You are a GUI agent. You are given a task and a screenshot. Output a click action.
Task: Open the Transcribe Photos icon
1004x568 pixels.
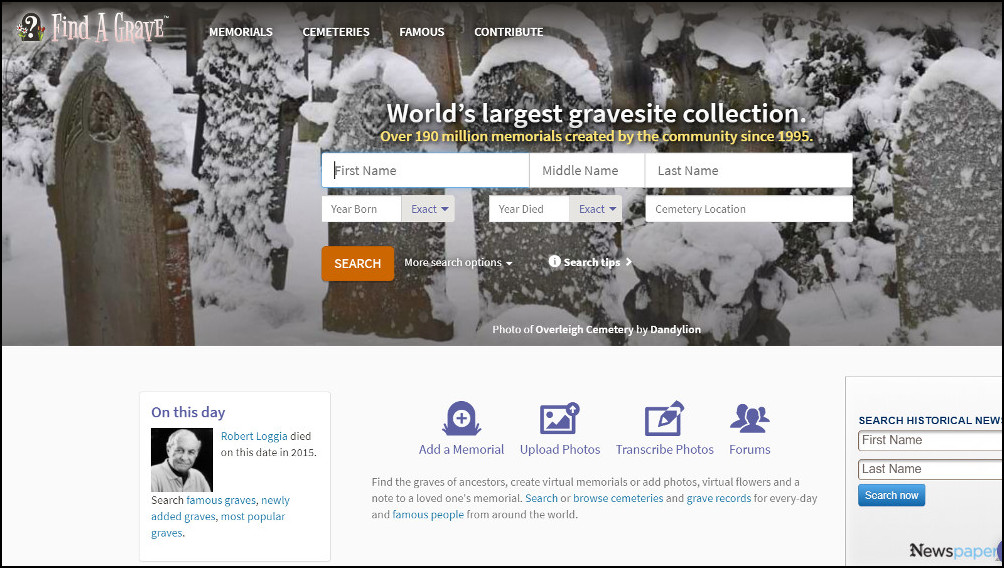(x=664, y=419)
